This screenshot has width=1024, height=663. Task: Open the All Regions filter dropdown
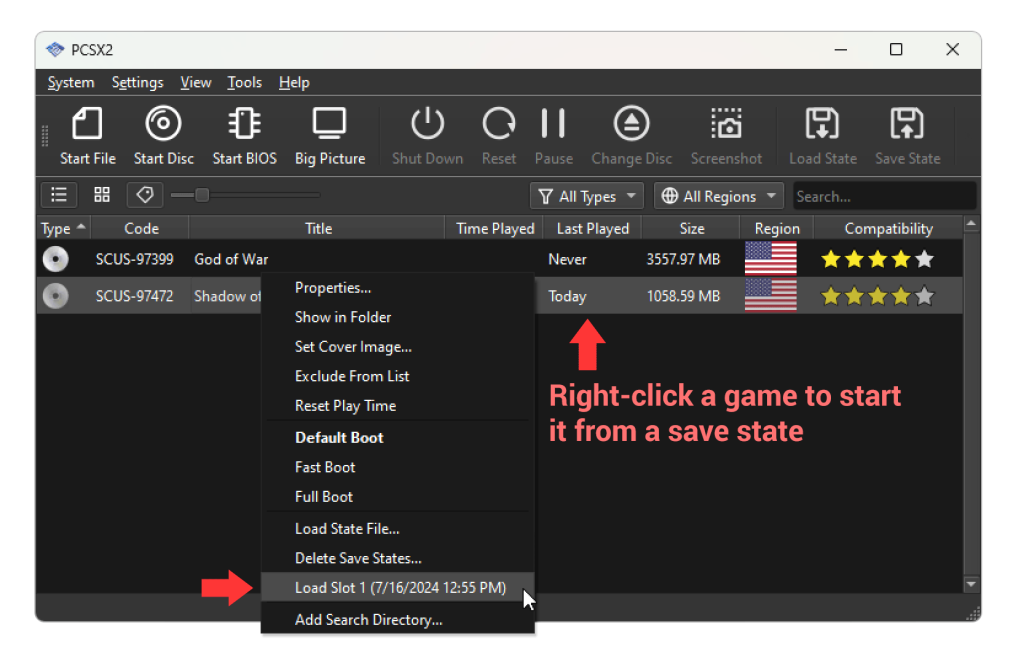click(718, 196)
